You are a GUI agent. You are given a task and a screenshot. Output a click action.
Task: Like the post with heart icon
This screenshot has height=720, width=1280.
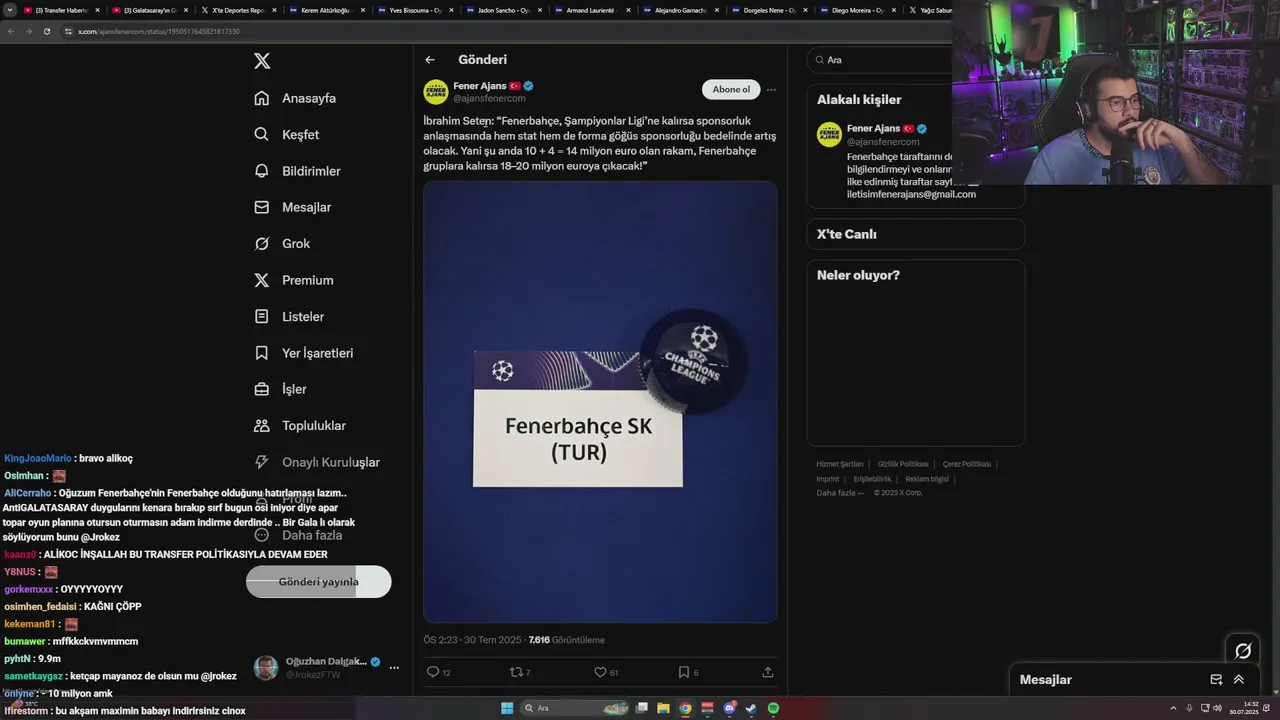(x=600, y=672)
